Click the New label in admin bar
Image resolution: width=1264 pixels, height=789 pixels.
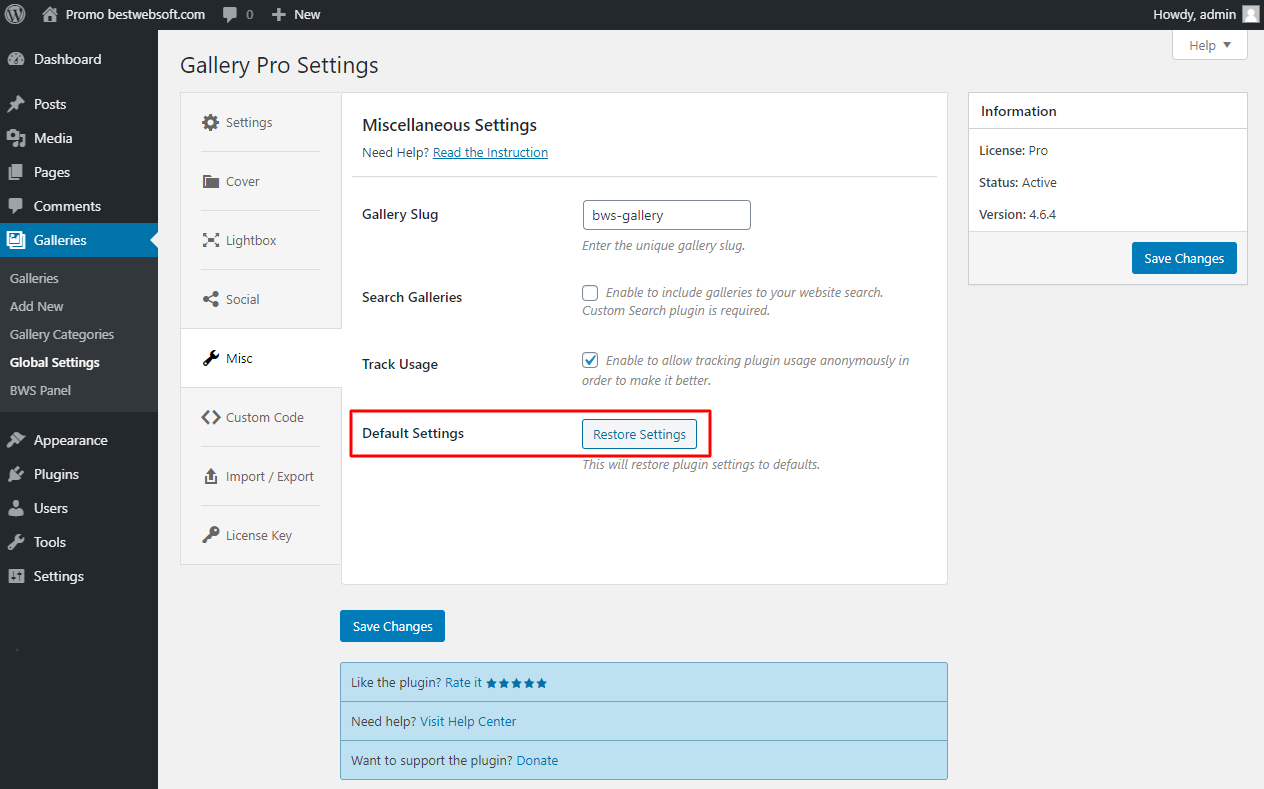307,15
